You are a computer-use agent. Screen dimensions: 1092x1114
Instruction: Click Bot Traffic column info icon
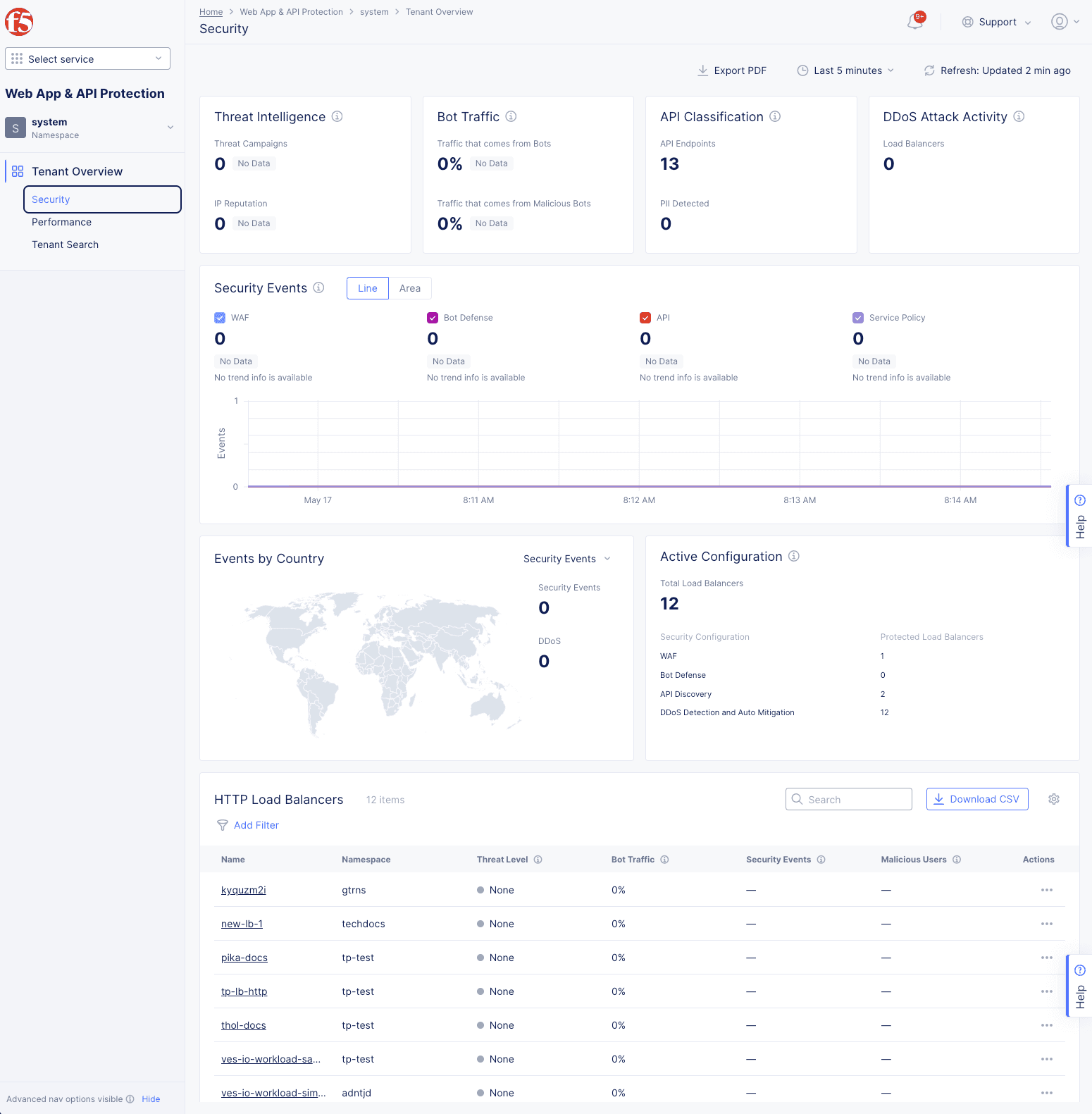664,860
